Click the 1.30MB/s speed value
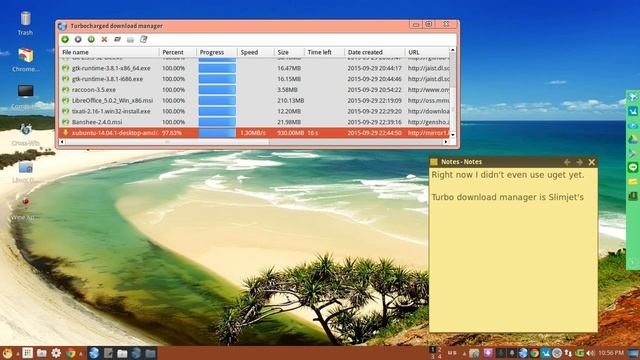 point(253,133)
